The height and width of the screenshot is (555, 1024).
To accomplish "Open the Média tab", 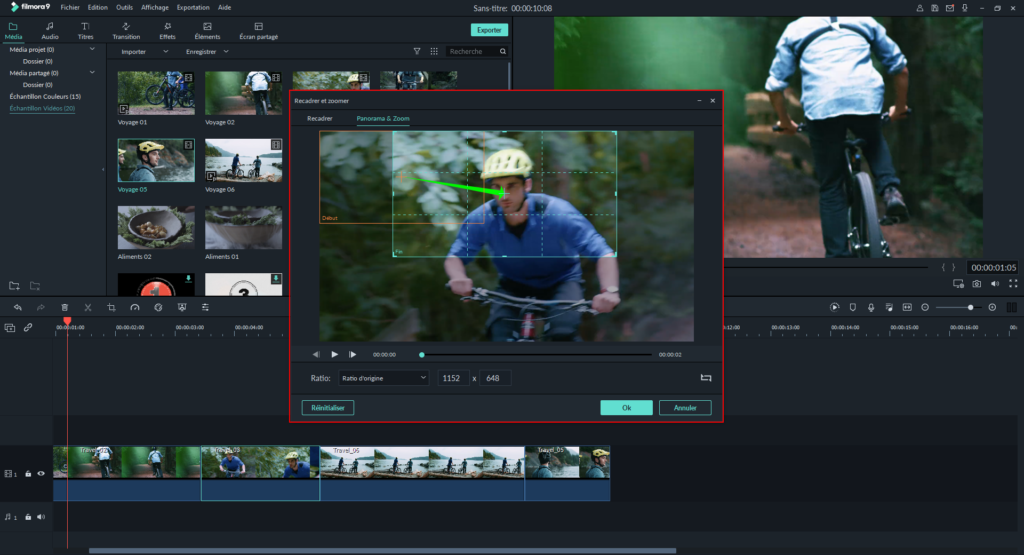I will [x=13, y=31].
